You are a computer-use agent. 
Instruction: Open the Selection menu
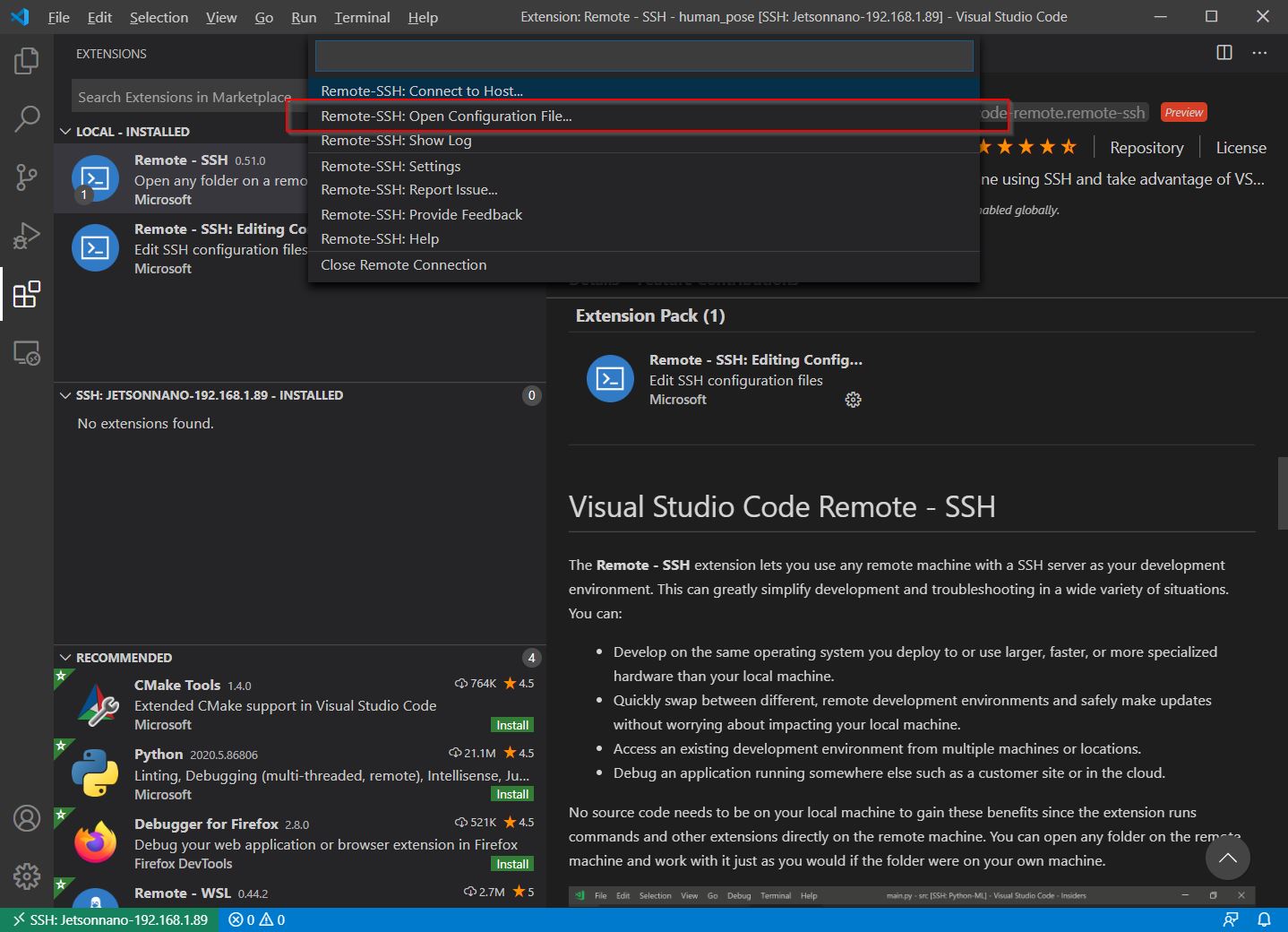tap(159, 17)
